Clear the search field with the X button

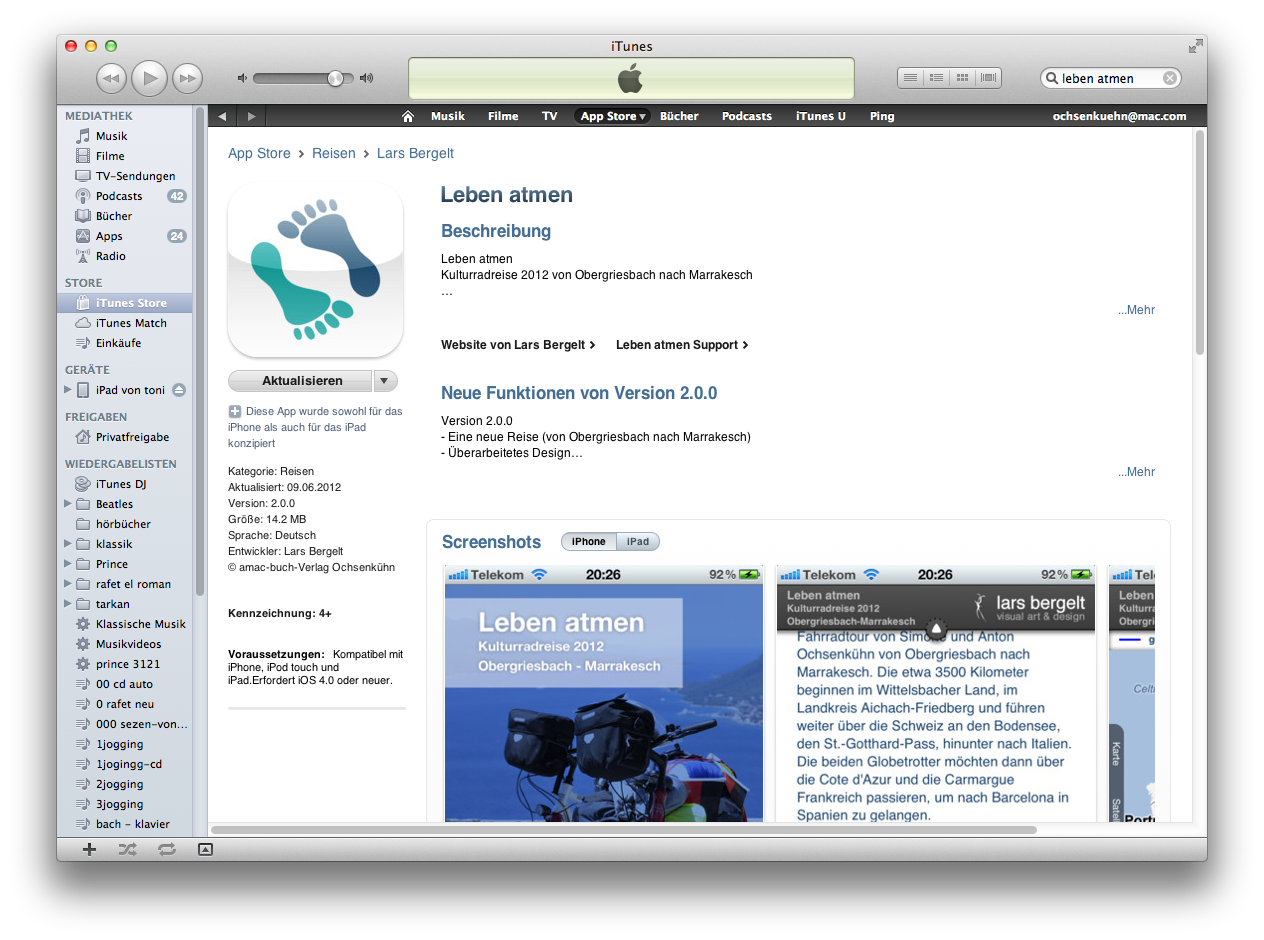1169,78
